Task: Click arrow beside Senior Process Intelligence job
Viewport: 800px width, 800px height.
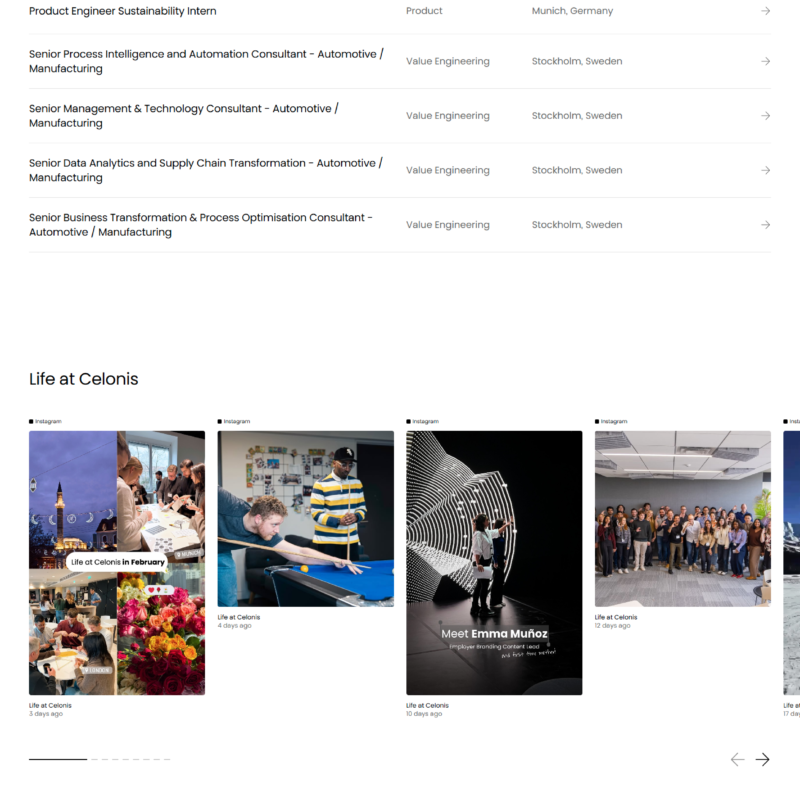Action: (x=765, y=61)
